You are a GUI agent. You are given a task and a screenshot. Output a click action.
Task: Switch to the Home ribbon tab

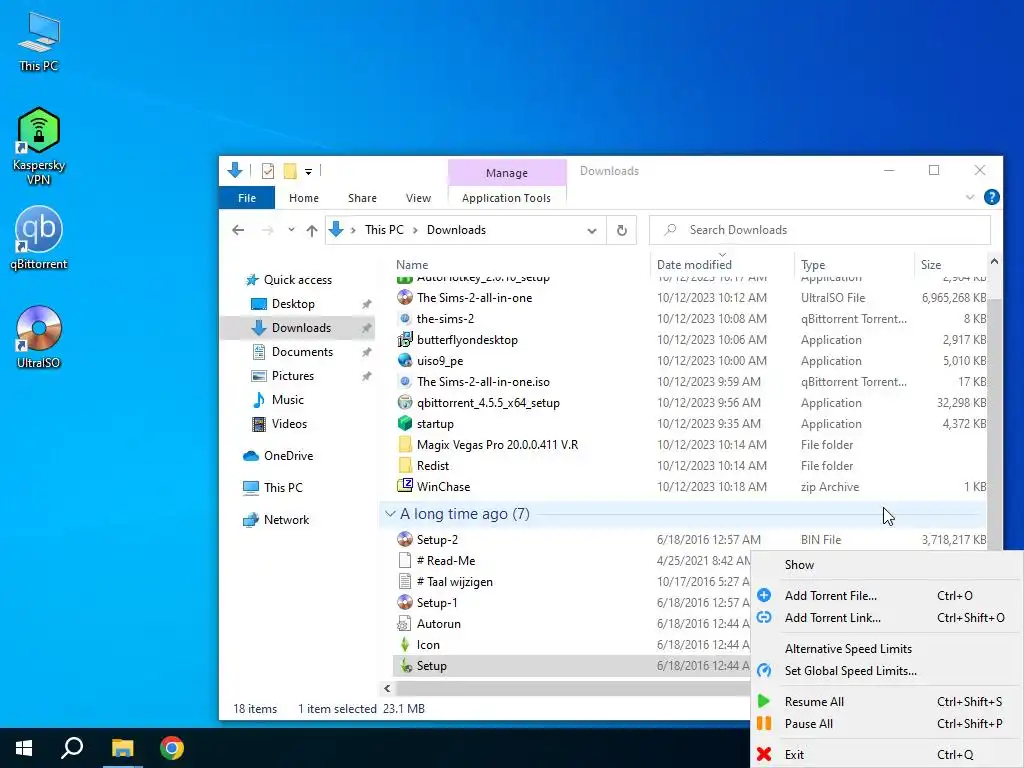tap(304, 198)
